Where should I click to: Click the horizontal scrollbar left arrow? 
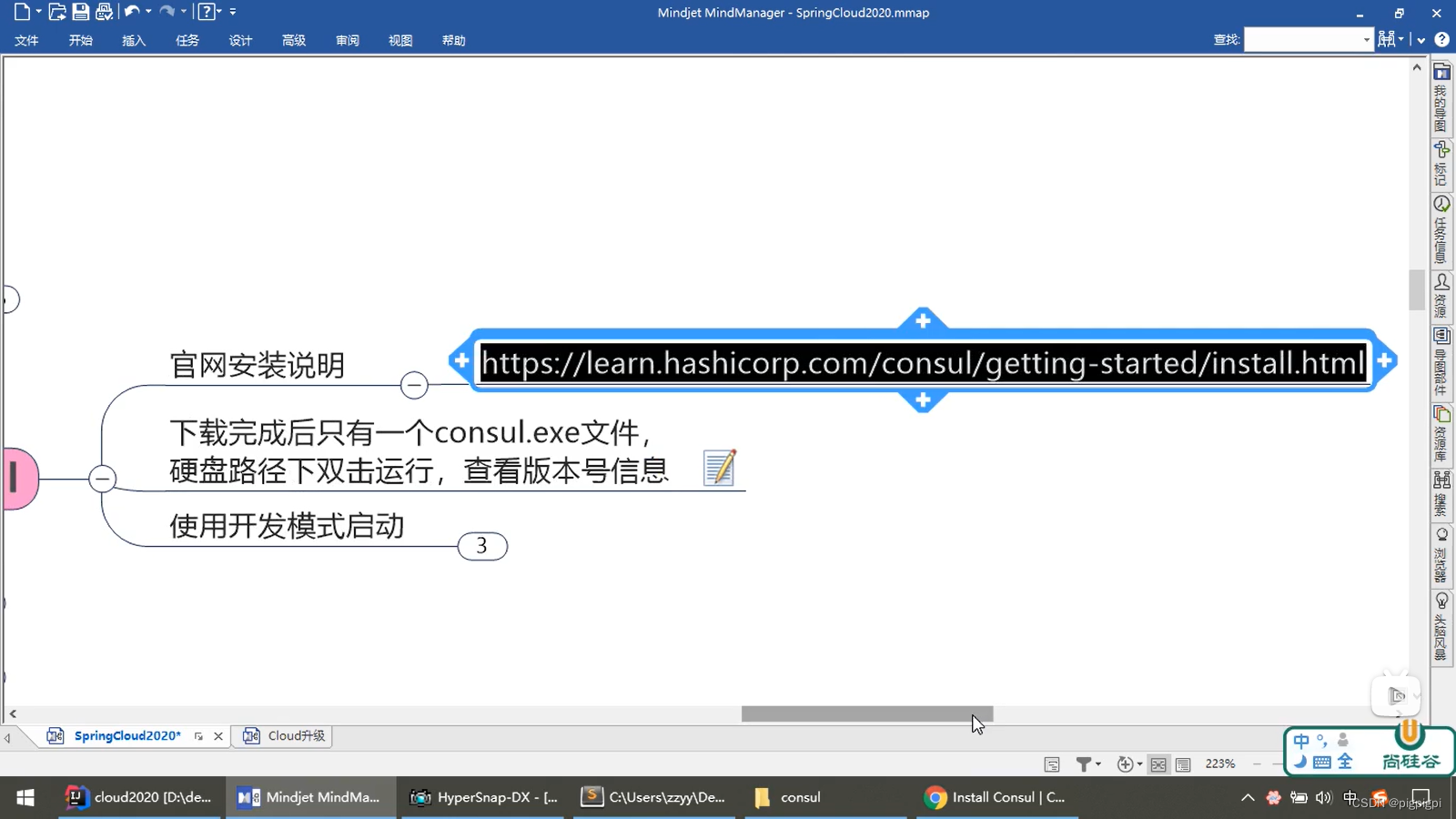pos(13,714)
